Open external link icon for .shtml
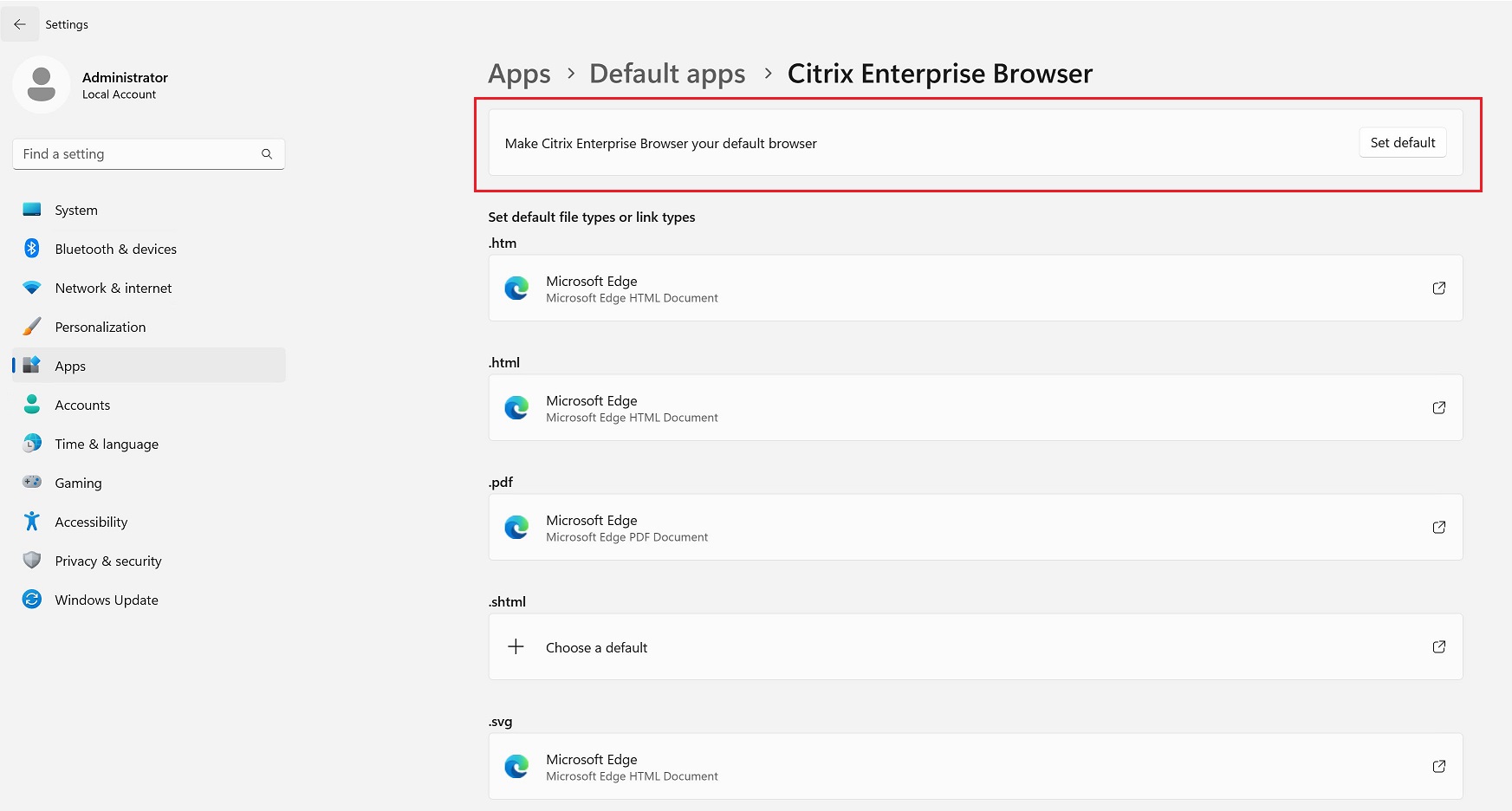This screenshot has height=811, width=1512. click(1439, 646)
